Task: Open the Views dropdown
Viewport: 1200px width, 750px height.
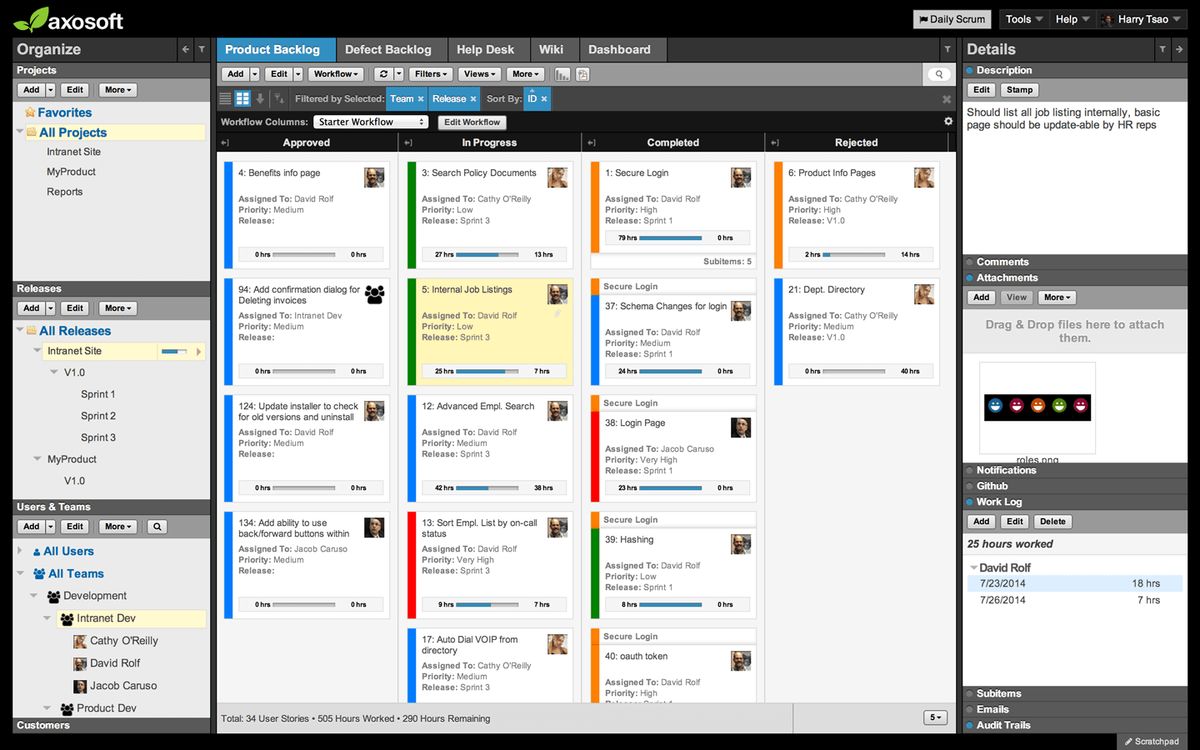Action: point(479,73)
